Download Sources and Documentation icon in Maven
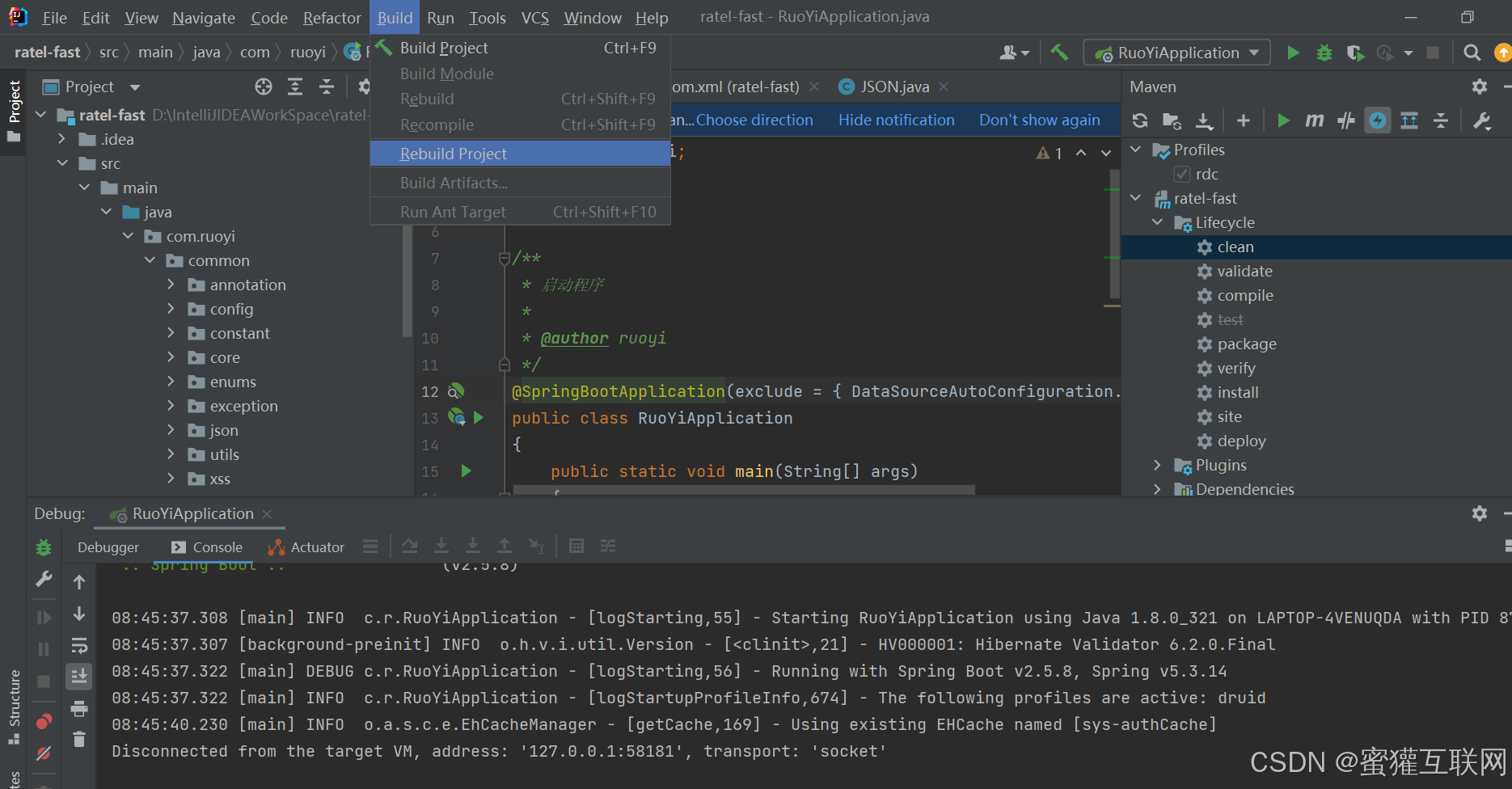 (1204, 120)
